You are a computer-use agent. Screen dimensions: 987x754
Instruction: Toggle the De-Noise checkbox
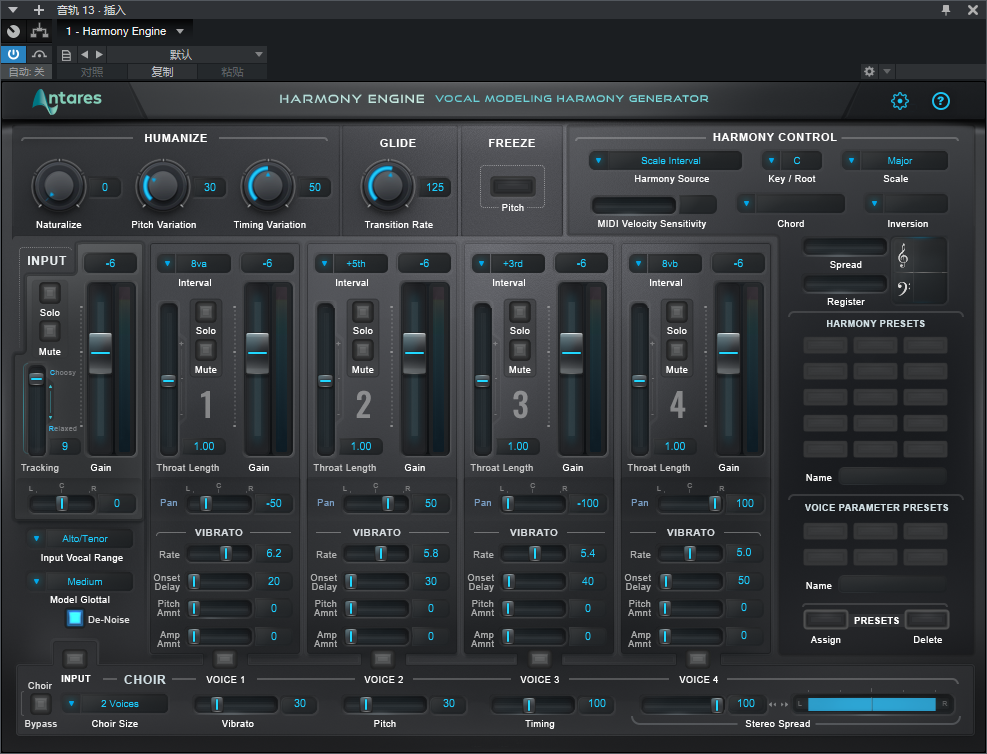click(x=75, y=618)
